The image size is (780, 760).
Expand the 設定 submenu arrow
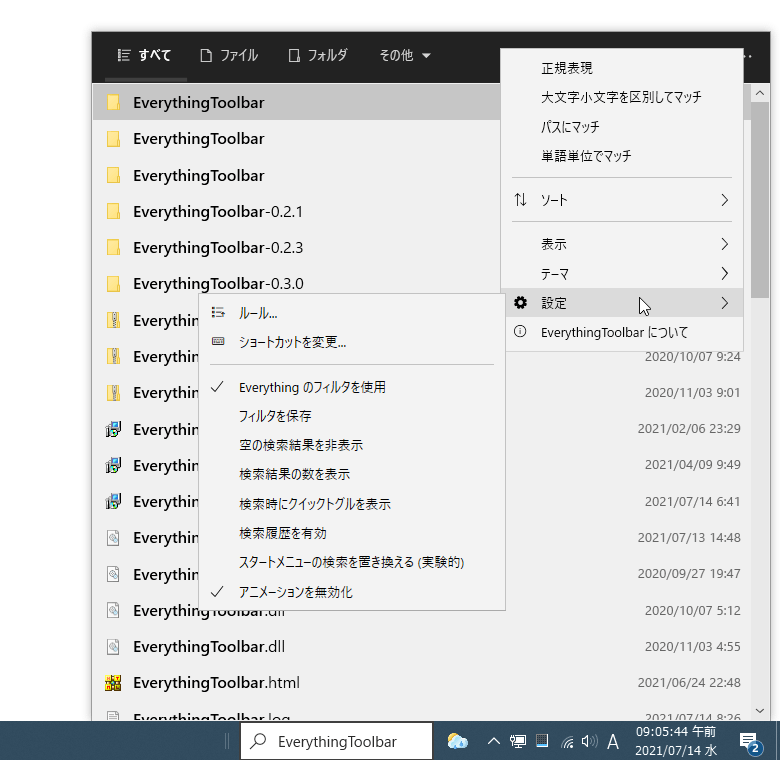(x=725, y=303)
